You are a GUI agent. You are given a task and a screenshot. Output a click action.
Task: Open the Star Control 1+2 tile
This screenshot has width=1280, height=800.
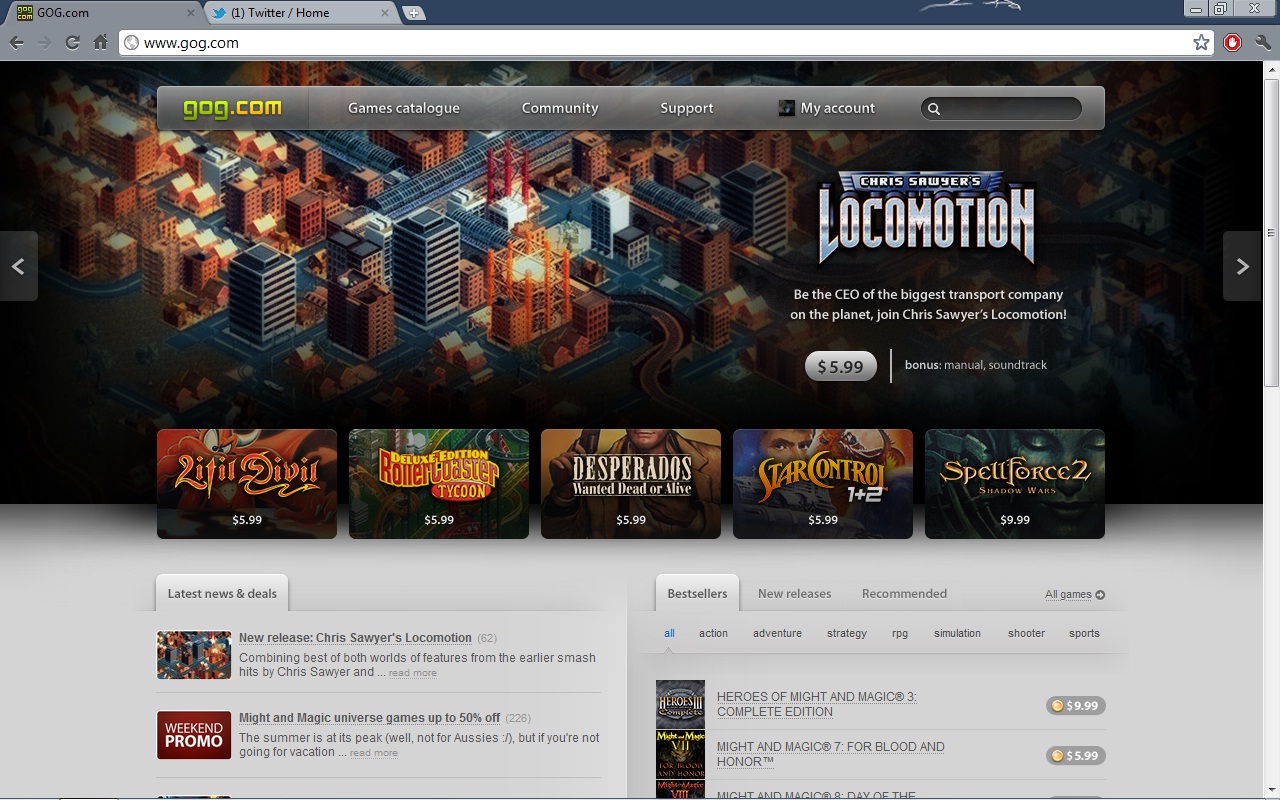pos(823,484)
